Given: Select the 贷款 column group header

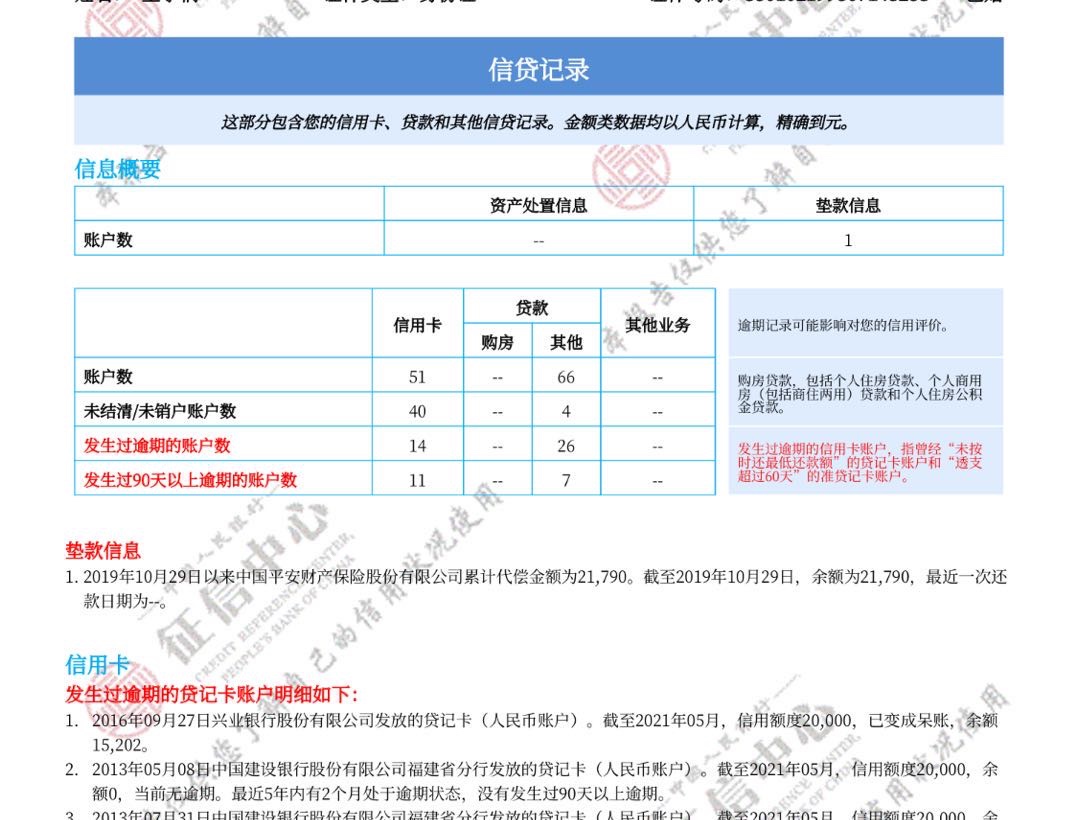Looking at the screenshot, I should click(x=532, y=308).
